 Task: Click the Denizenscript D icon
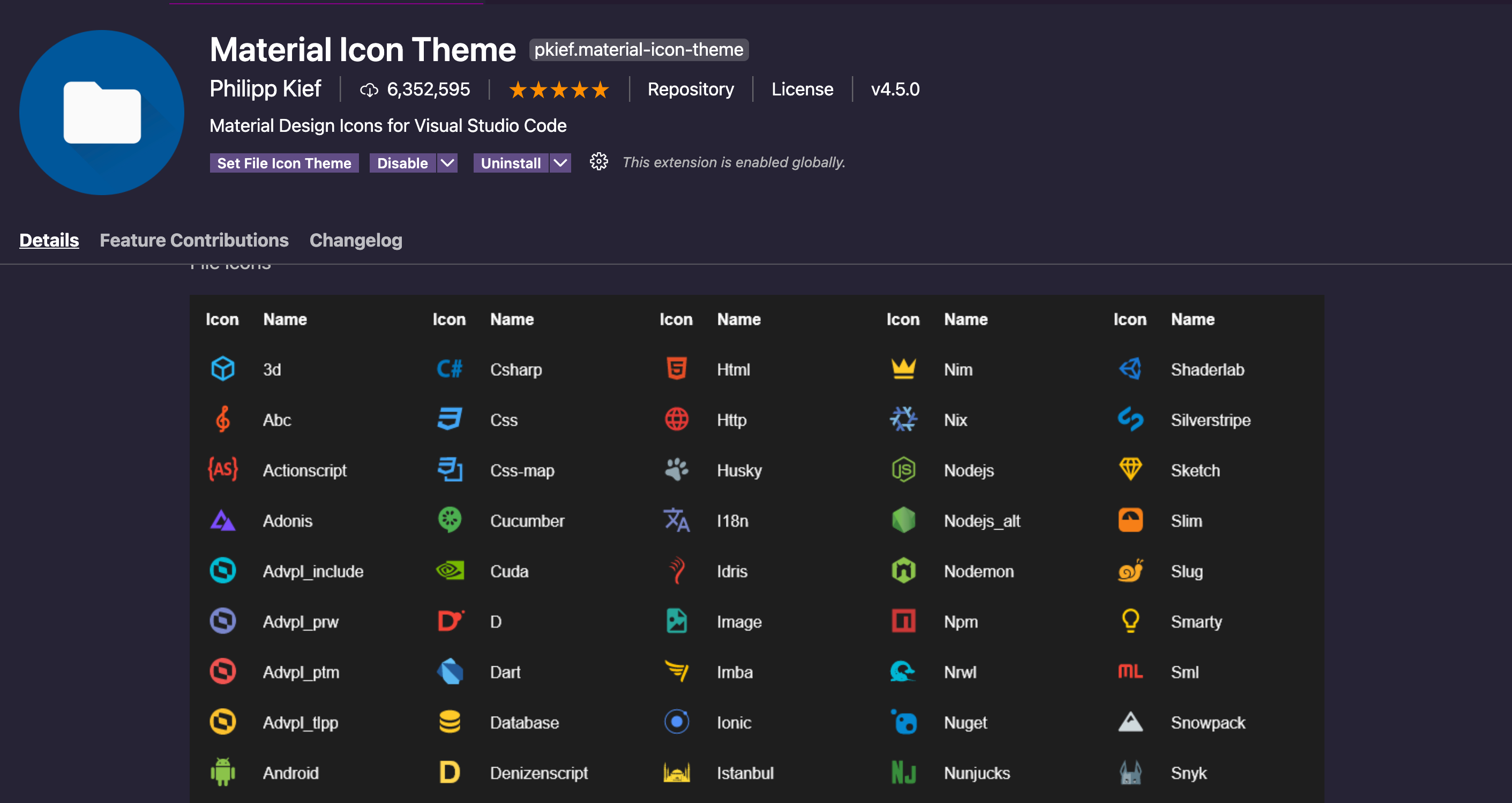450,772
